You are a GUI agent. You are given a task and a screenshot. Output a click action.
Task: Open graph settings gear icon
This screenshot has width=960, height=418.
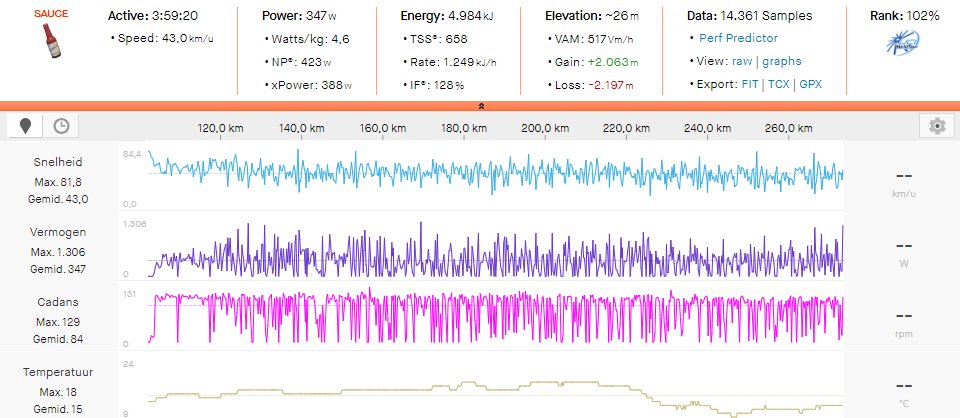coord(937,126)
